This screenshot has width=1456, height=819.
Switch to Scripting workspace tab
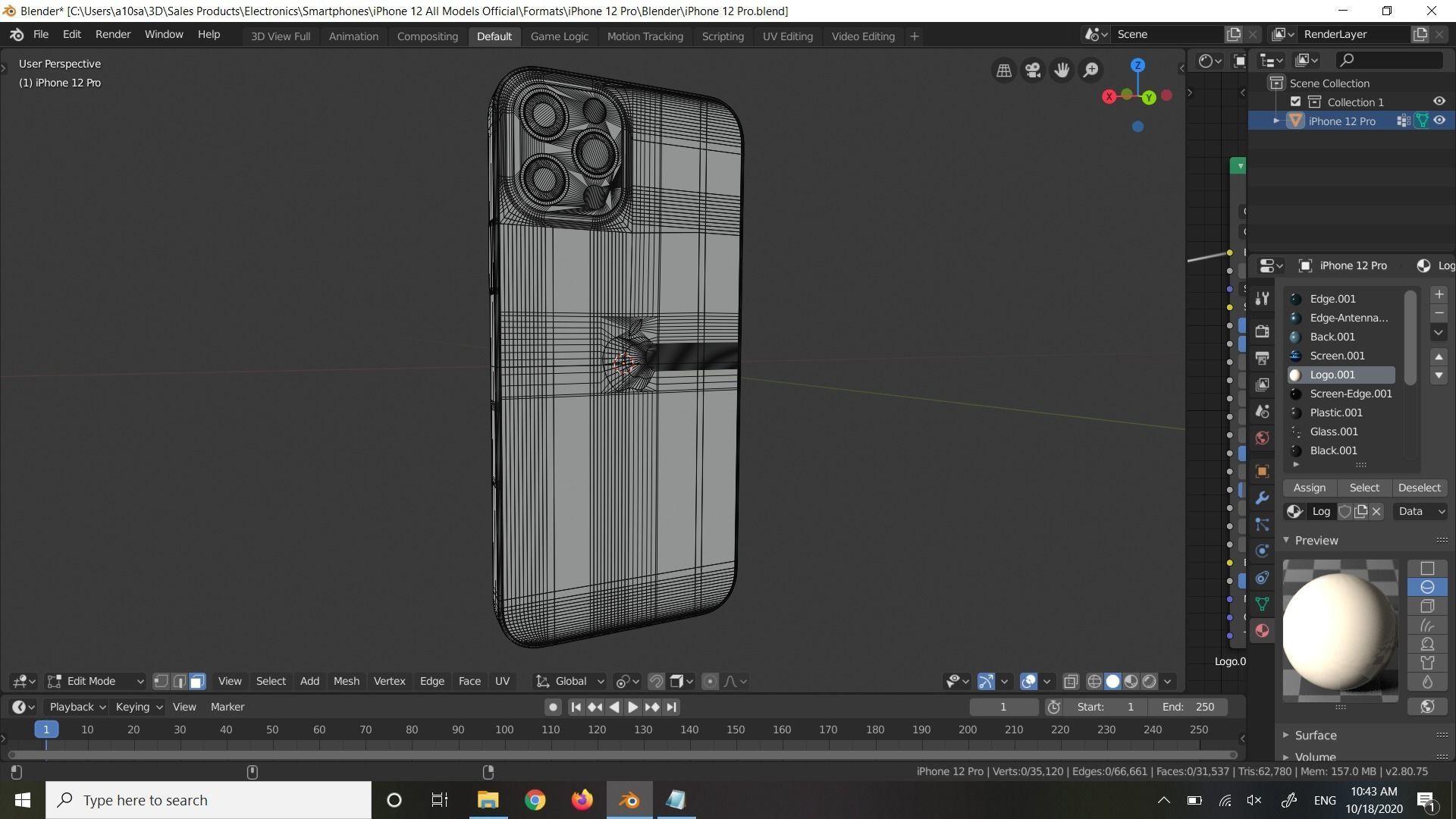(x=723, y=36)
